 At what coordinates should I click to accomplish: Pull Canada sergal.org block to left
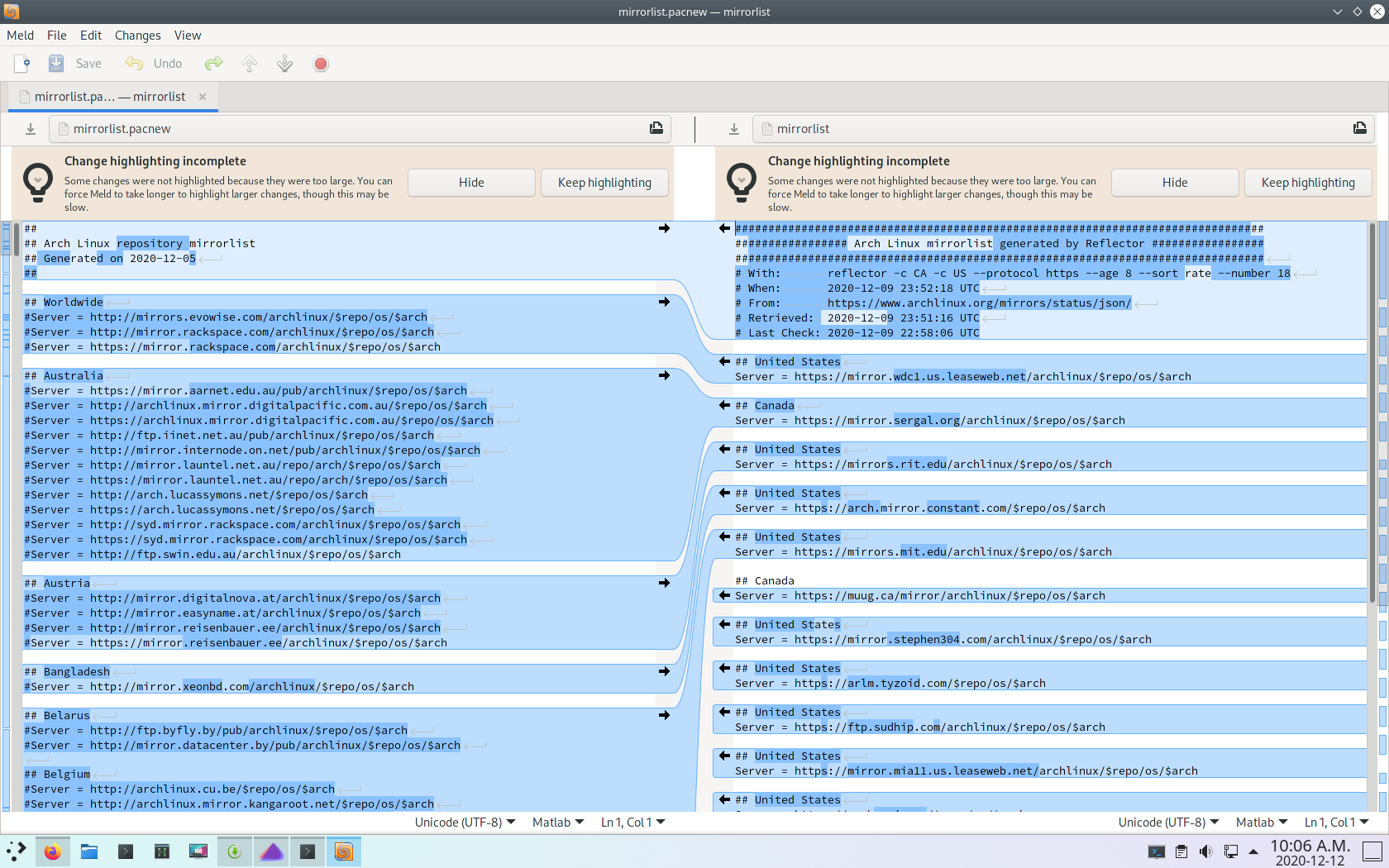[x=724, y=405]
